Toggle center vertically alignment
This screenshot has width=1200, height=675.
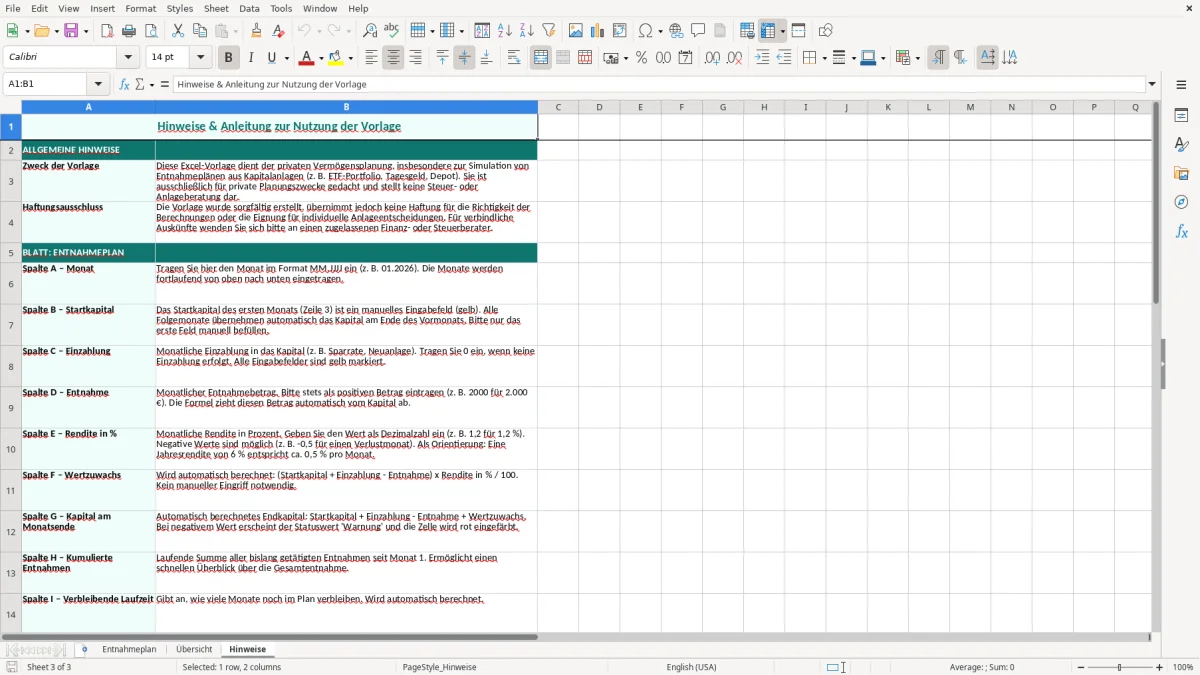coord(464,58)
